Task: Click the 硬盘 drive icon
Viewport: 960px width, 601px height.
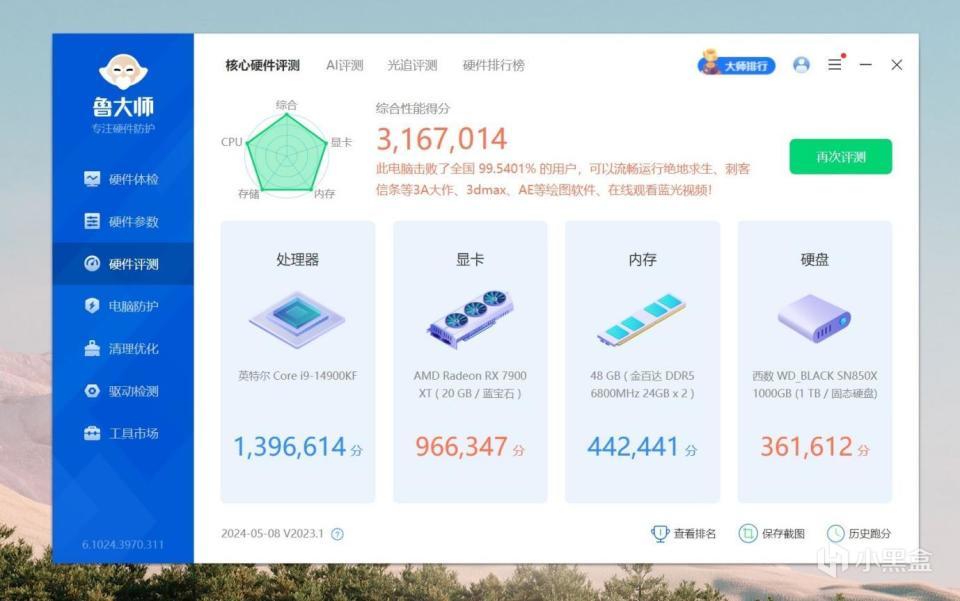Action: (x=814, y=318)
